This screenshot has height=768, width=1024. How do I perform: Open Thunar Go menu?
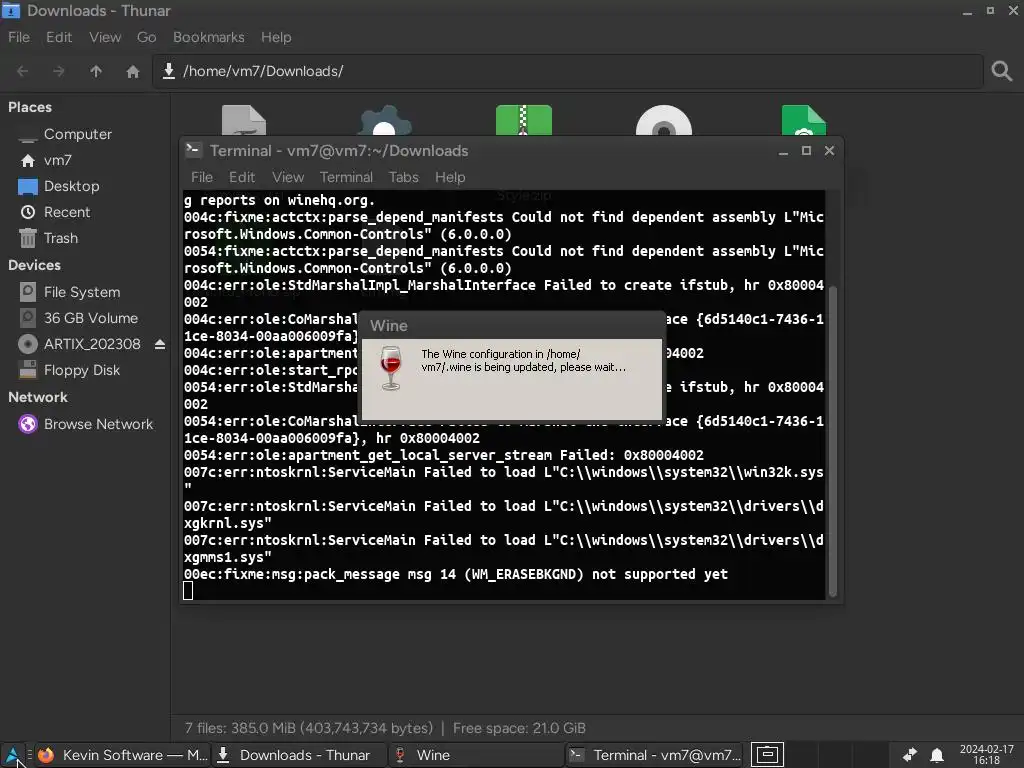[x=146, y=37]
